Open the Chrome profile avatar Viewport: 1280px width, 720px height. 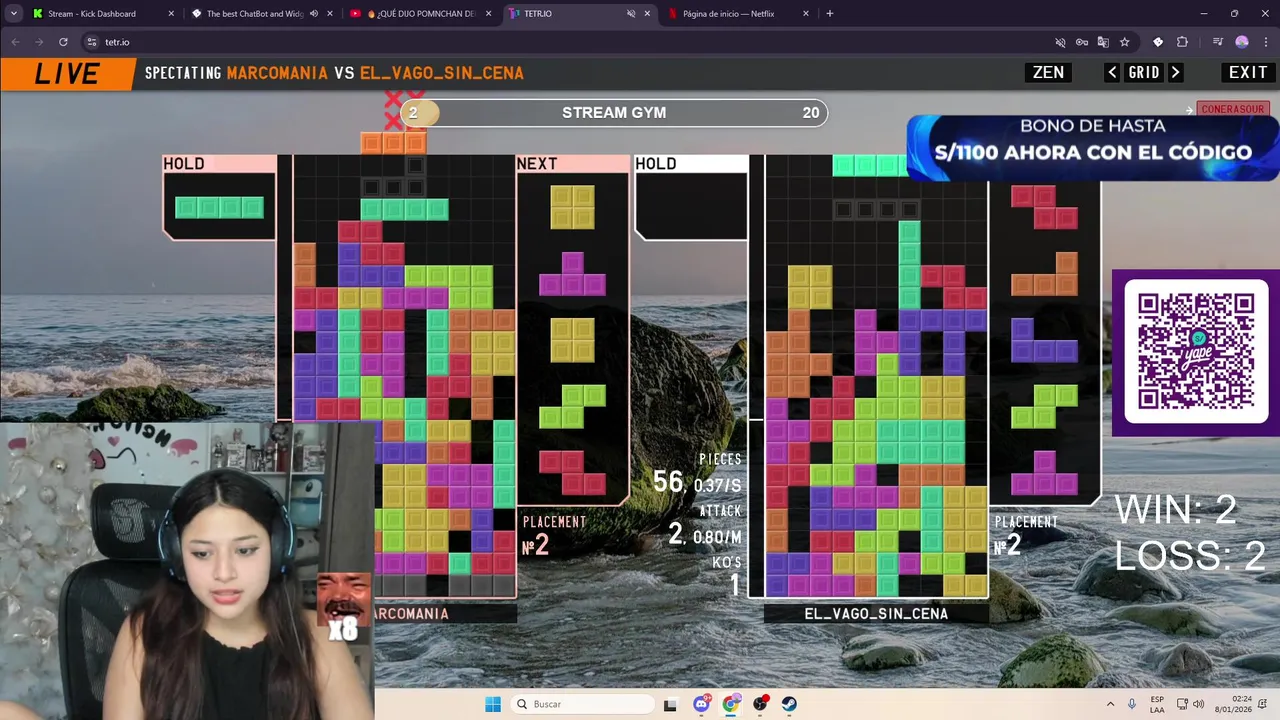[x=1242, y=42]
